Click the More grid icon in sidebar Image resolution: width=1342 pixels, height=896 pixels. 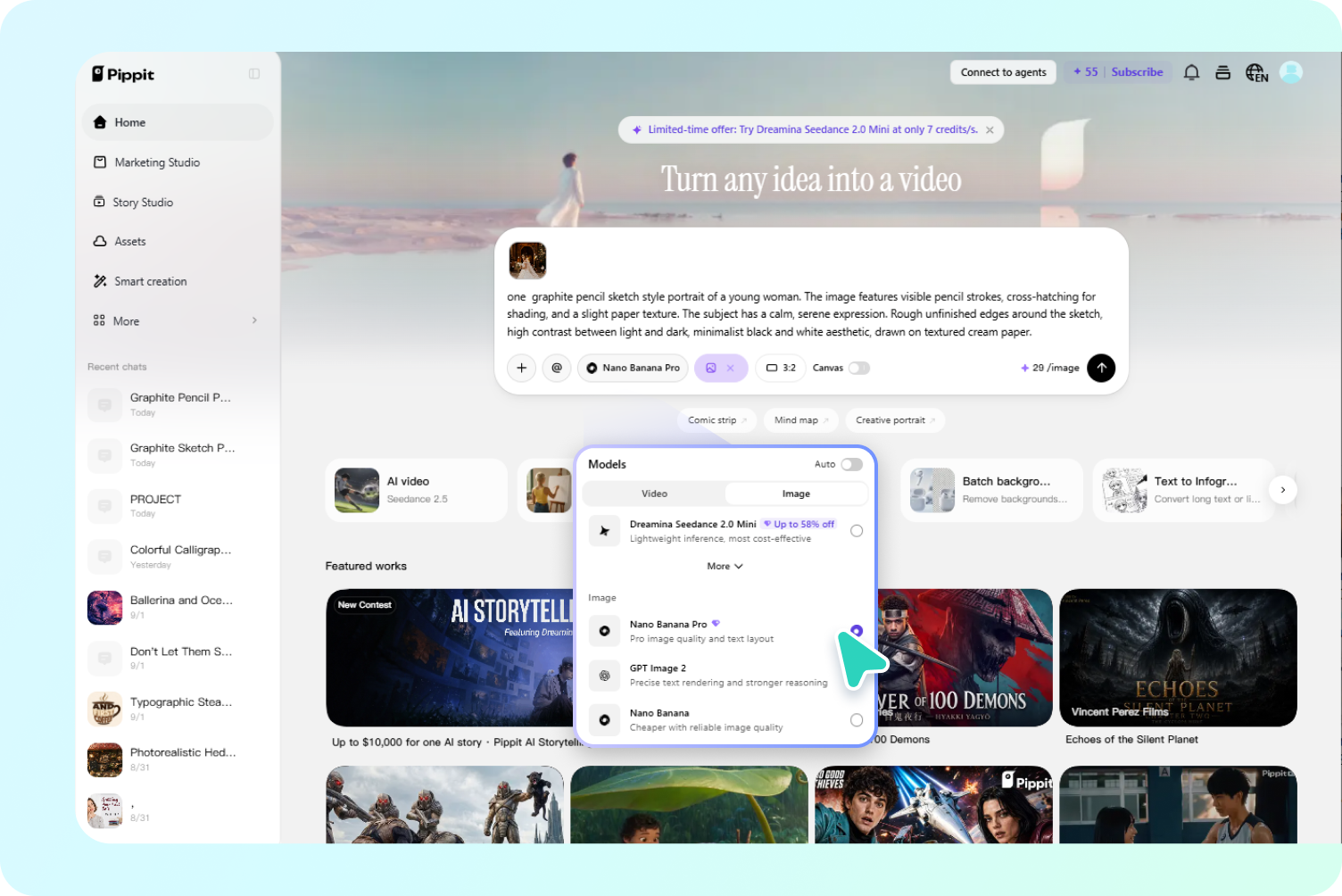(99, 320)
